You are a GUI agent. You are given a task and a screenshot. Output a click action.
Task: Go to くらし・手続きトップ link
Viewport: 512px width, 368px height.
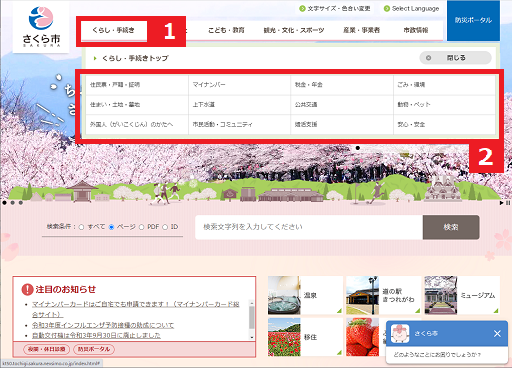pyautogui.click(x=135, y=58)
